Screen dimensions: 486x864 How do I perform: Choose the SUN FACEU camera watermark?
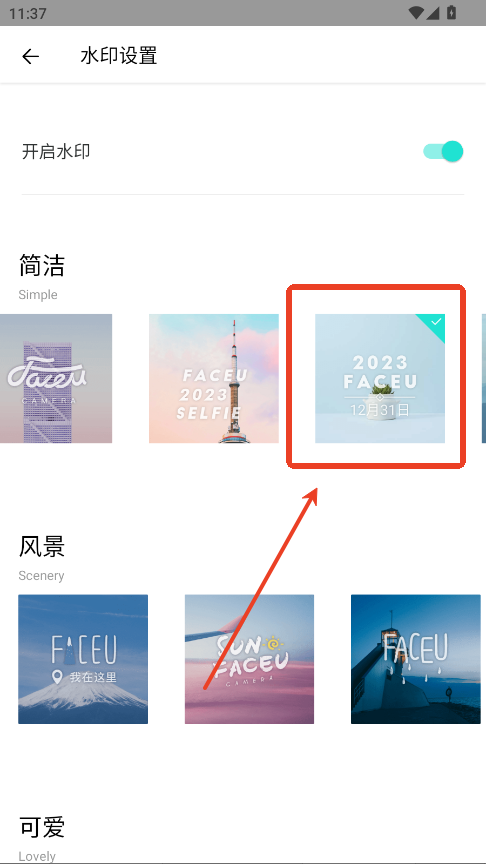(x=249, y=659)
